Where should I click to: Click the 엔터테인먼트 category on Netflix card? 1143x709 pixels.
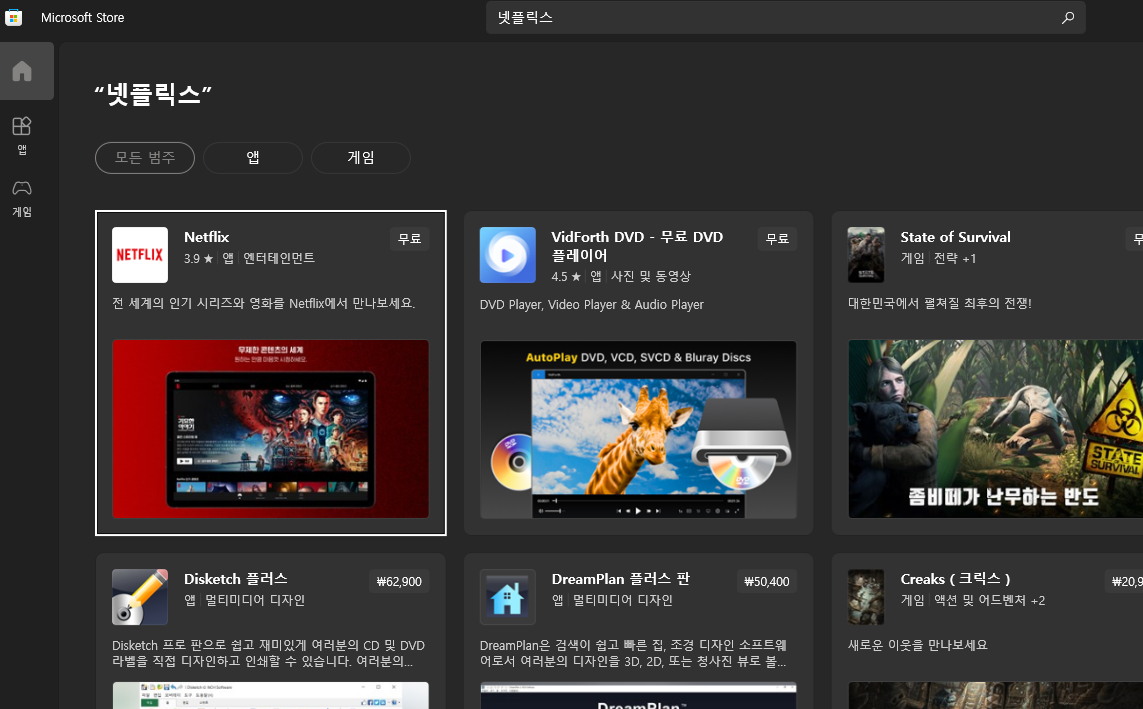pos(279,258)
